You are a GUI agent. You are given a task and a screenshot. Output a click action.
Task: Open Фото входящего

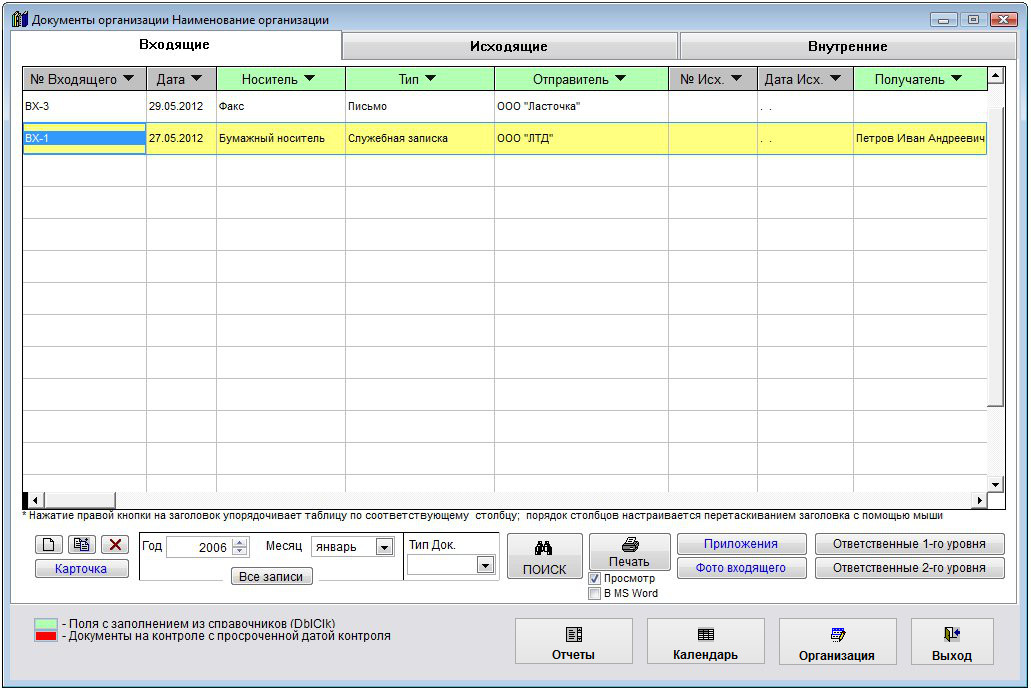coord(741,568)
